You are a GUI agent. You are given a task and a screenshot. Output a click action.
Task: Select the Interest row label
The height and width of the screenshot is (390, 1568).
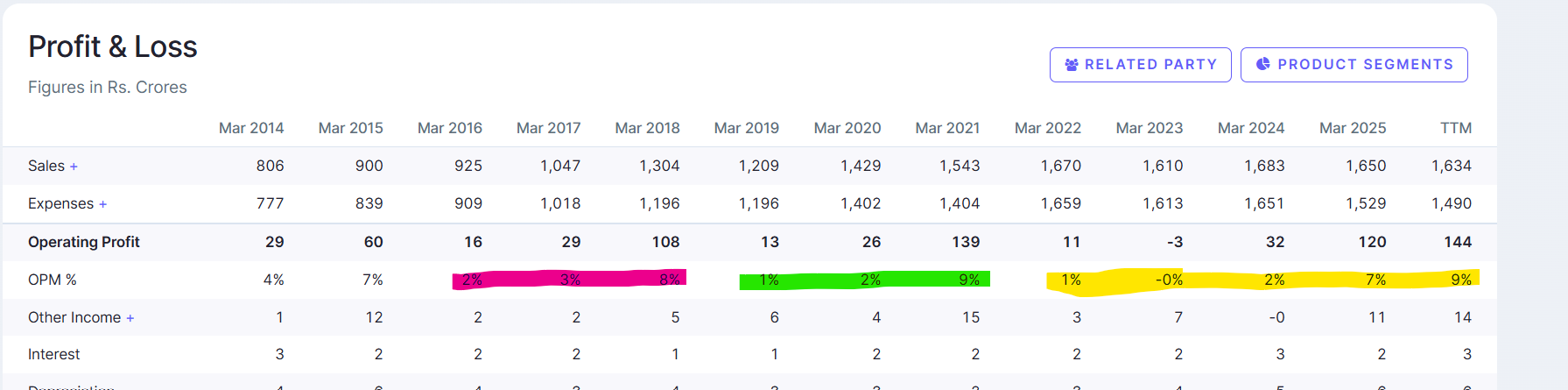click(53, 354)
